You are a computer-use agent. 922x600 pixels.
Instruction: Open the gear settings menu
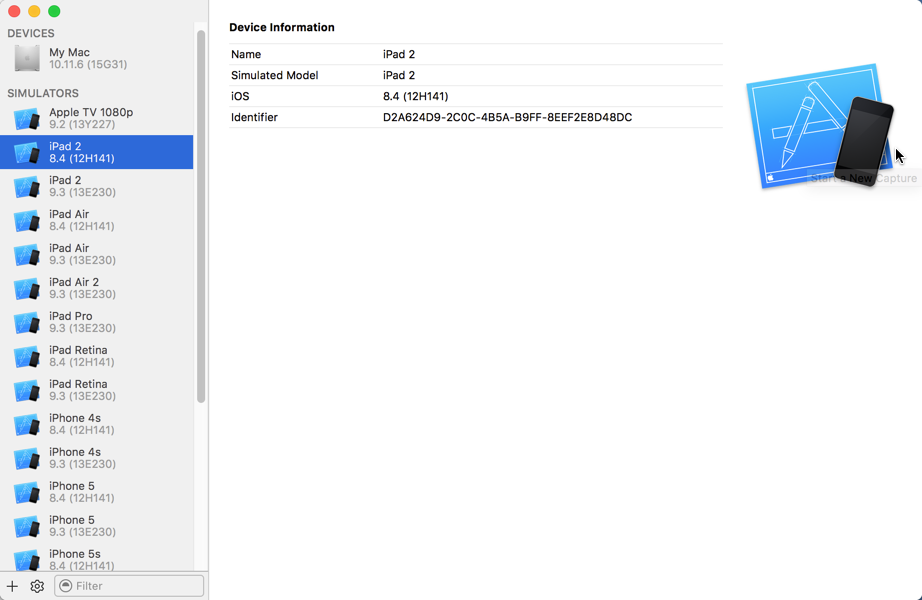click(x=37, y=586)
